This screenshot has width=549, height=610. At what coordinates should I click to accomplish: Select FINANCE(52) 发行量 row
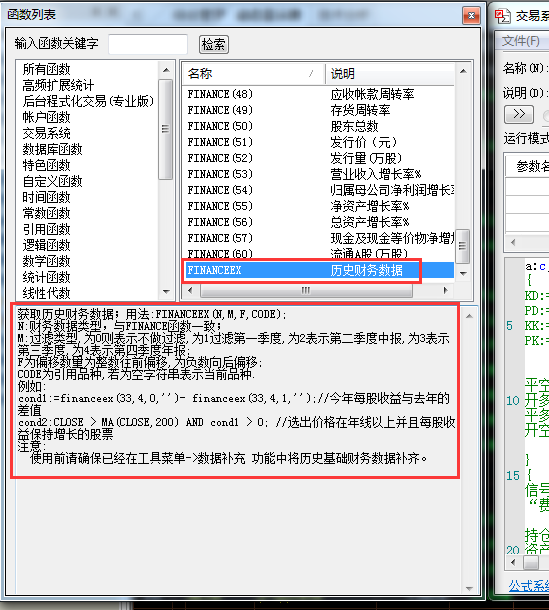tap(318, 158)
